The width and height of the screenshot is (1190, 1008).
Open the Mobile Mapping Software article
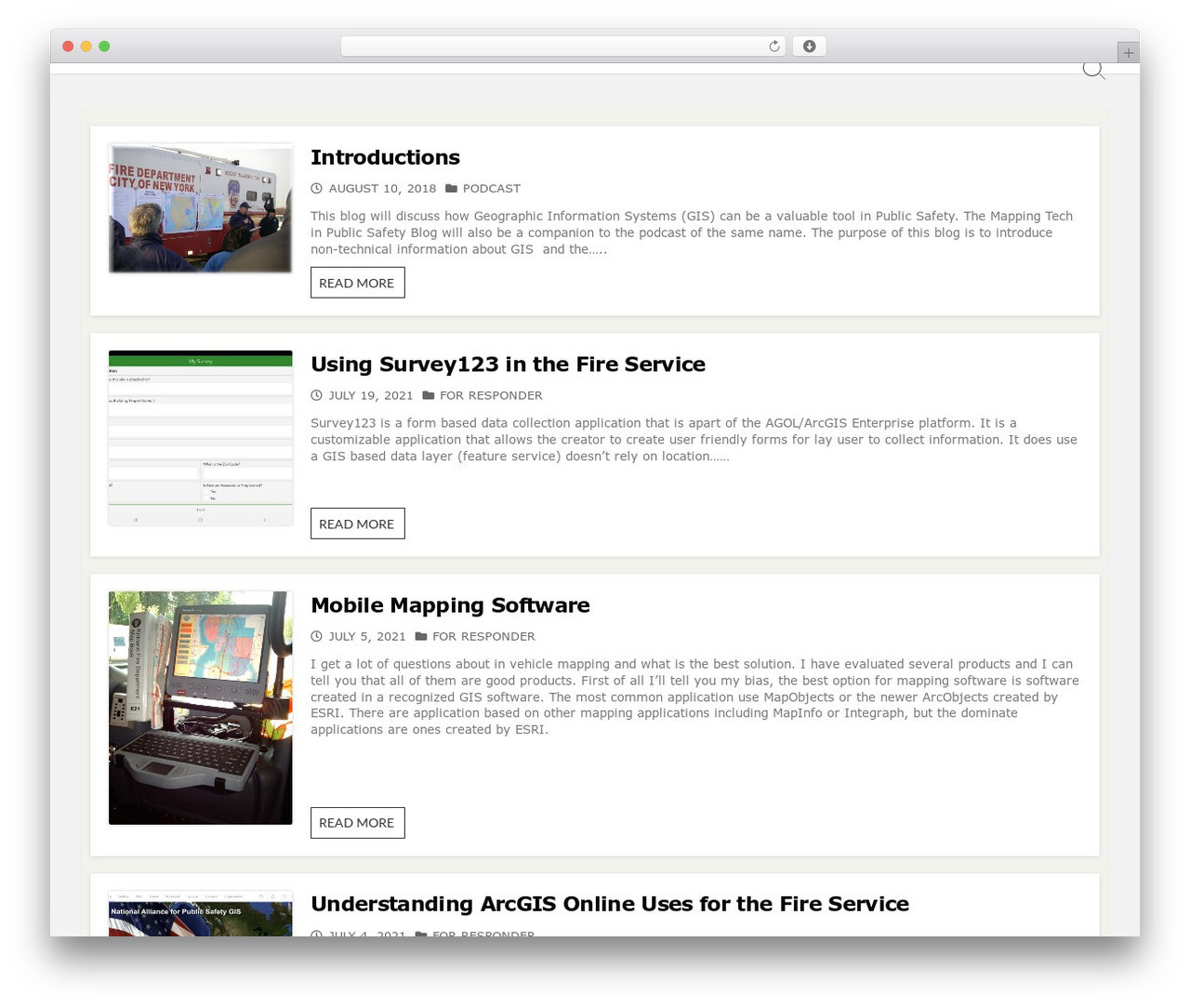[450, 605]
